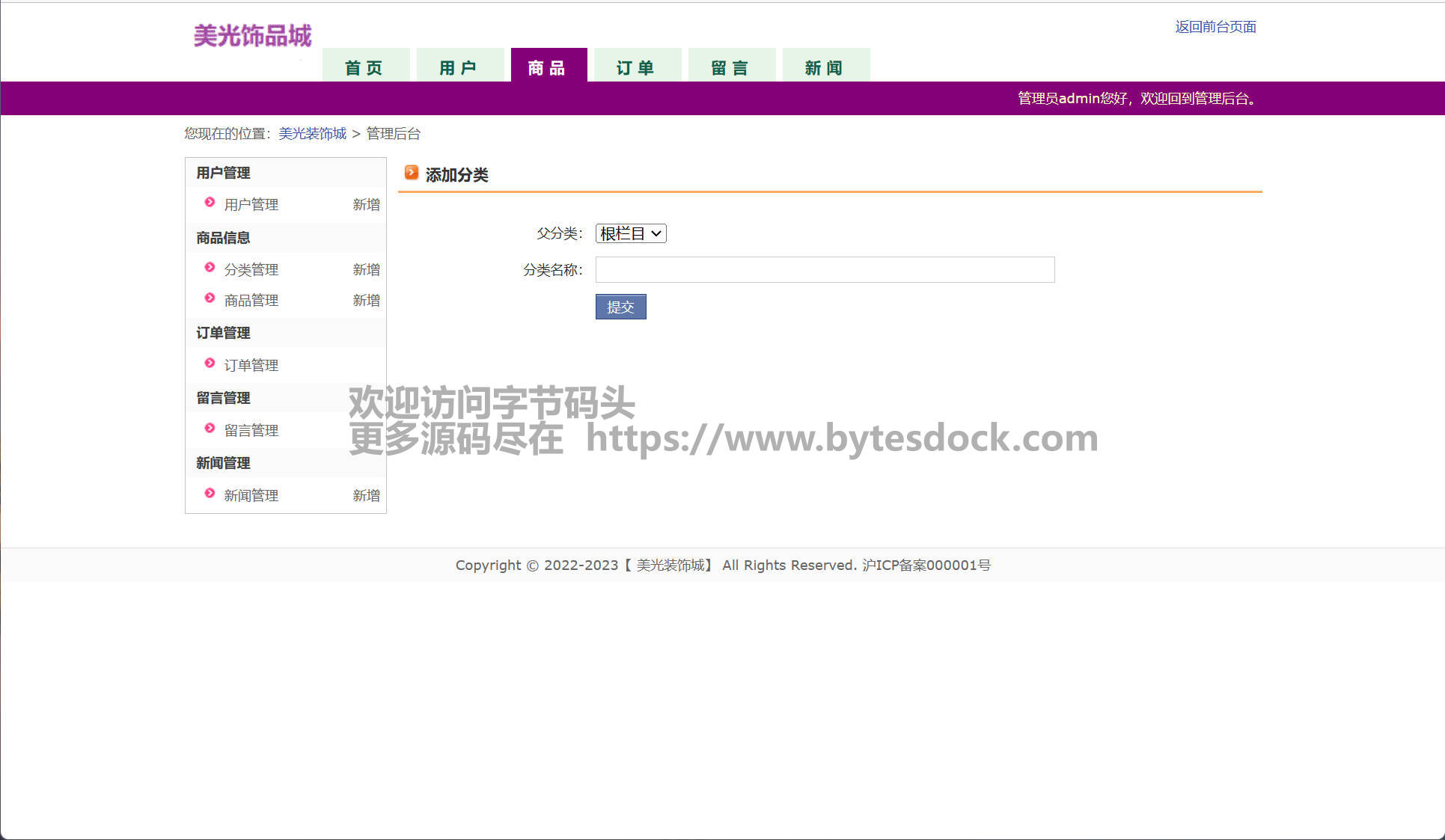
Task: Open the 新闻 tab
Action: coord(825,67)
